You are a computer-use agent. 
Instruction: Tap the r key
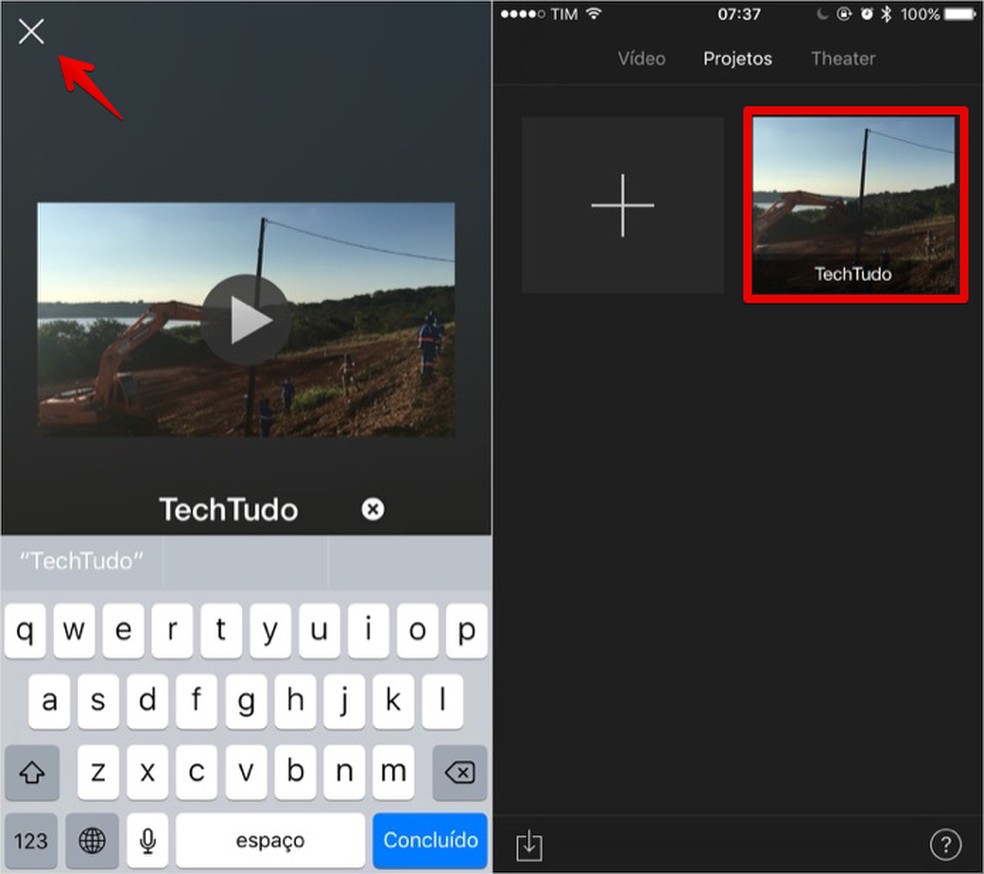(x=172, y=631)
